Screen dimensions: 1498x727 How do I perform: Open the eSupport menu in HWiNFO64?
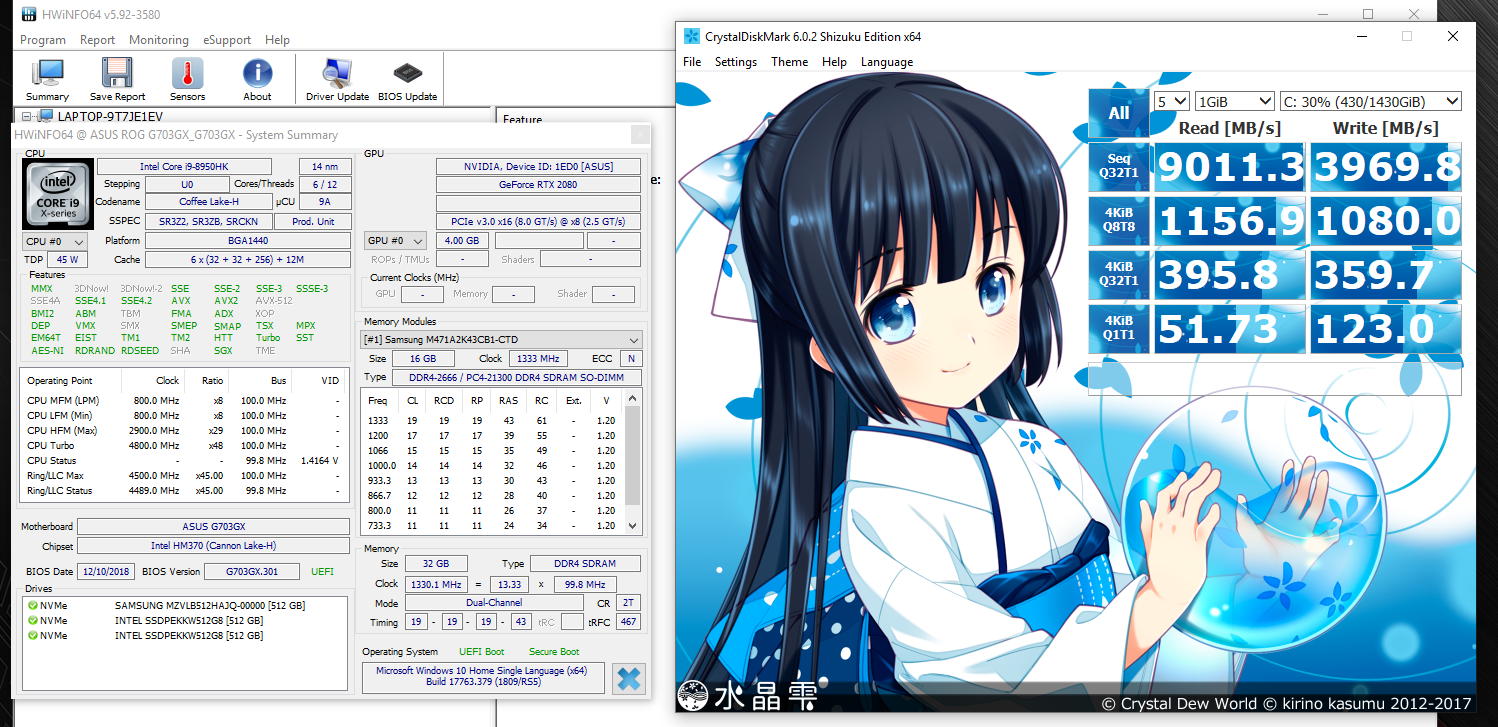tap(227, 40)
